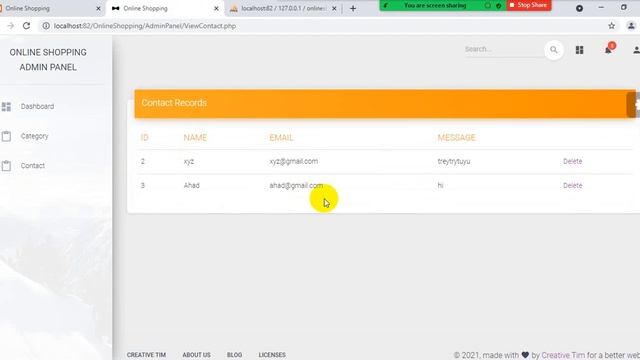The height and width of the screenshot is (360, 640).
Task: Click ONLINE SHOPPING ADMIN PANEL logo text
Action: (x=48, y=60)
